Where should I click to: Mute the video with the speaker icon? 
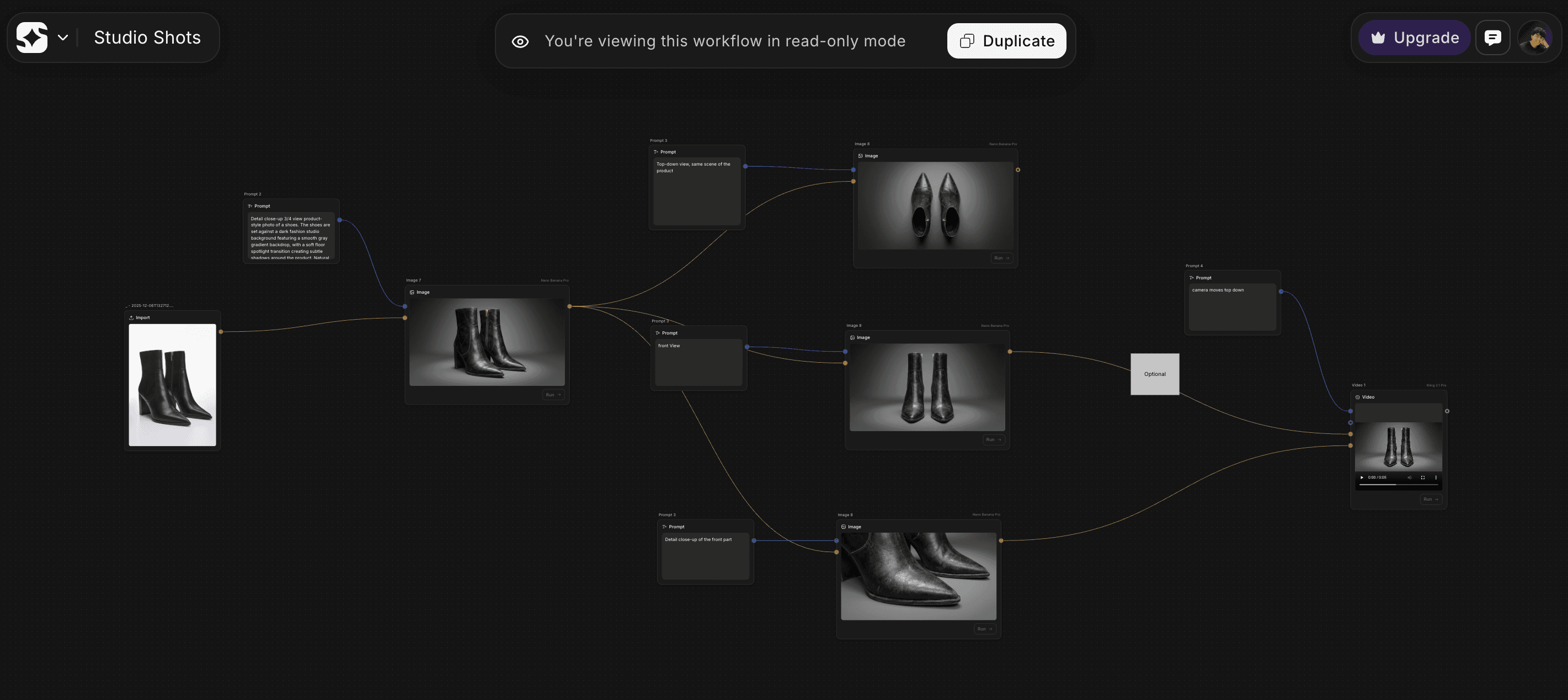(1410, 478)
